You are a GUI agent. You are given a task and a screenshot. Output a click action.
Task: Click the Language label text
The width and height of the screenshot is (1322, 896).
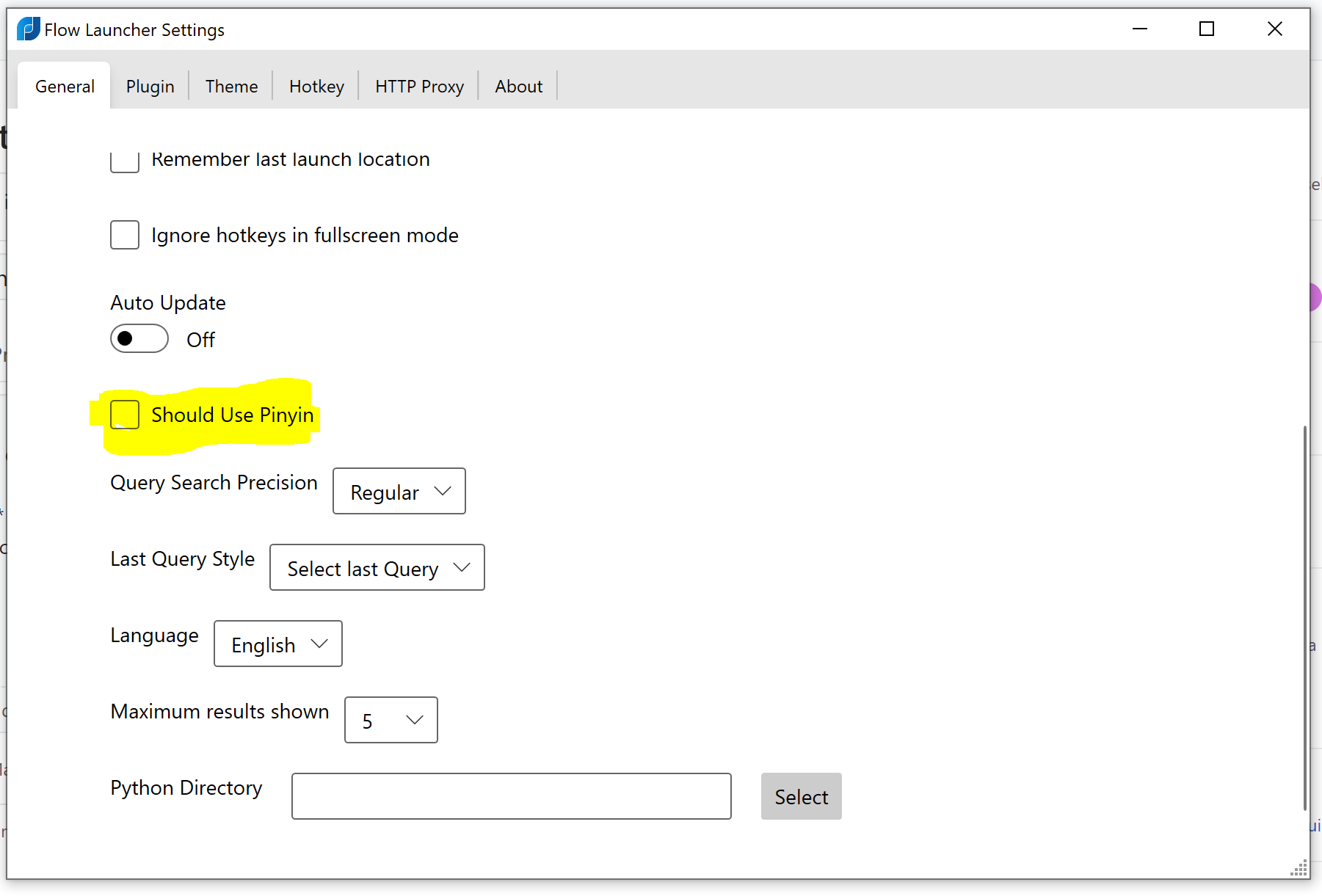[154, 635]
